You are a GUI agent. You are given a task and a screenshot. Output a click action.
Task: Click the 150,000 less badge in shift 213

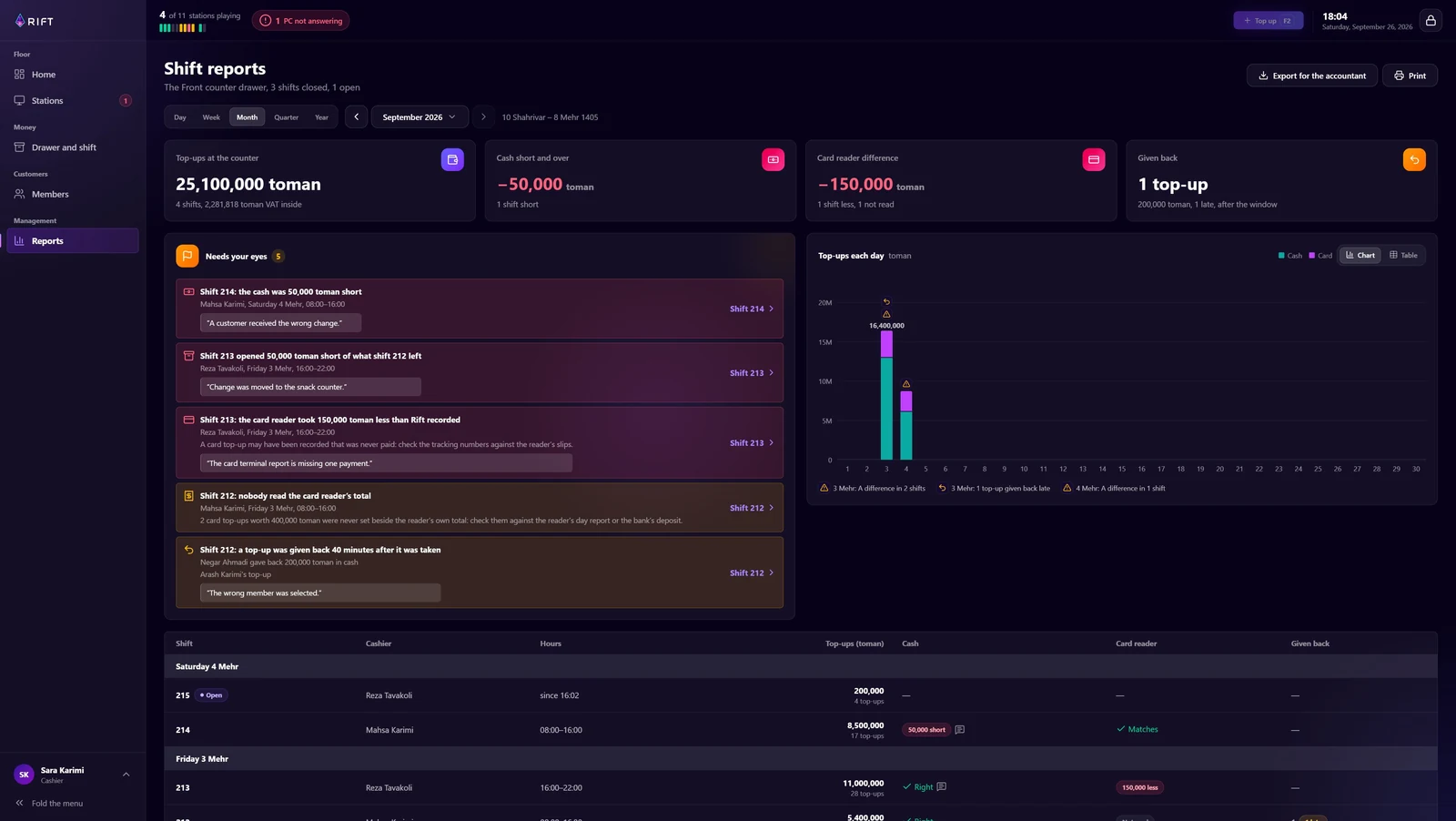(1140, 787)
